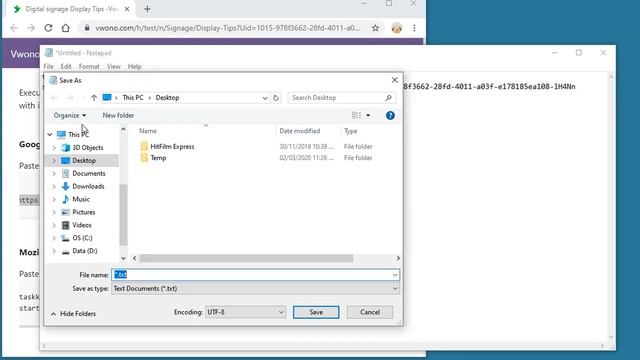Expand the 3D Objects tree node
Image resolution: width=640 pixels, height=360 pixels.
click(54, 148)
